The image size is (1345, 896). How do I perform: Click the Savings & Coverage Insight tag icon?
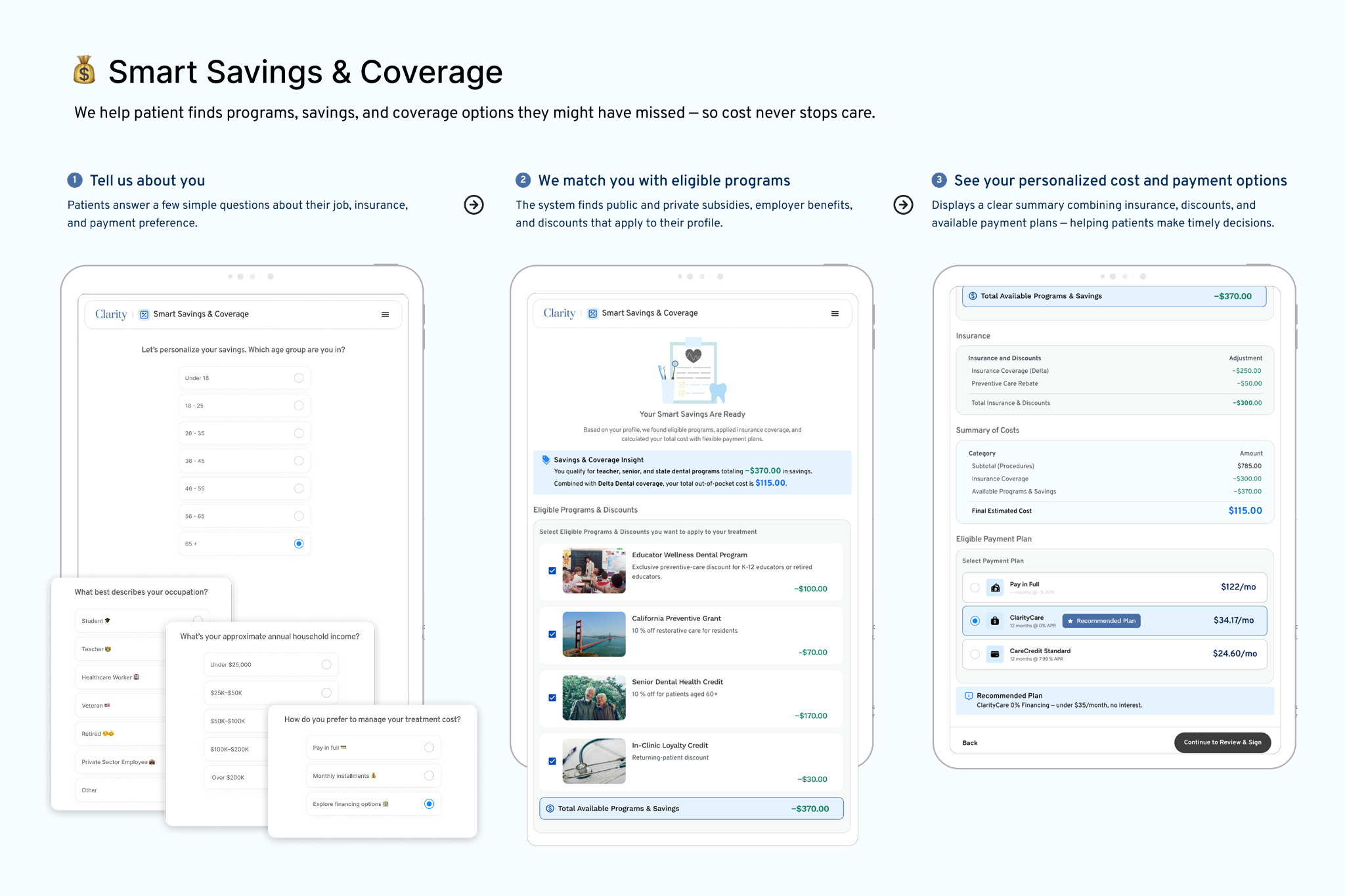click(546, 459)
